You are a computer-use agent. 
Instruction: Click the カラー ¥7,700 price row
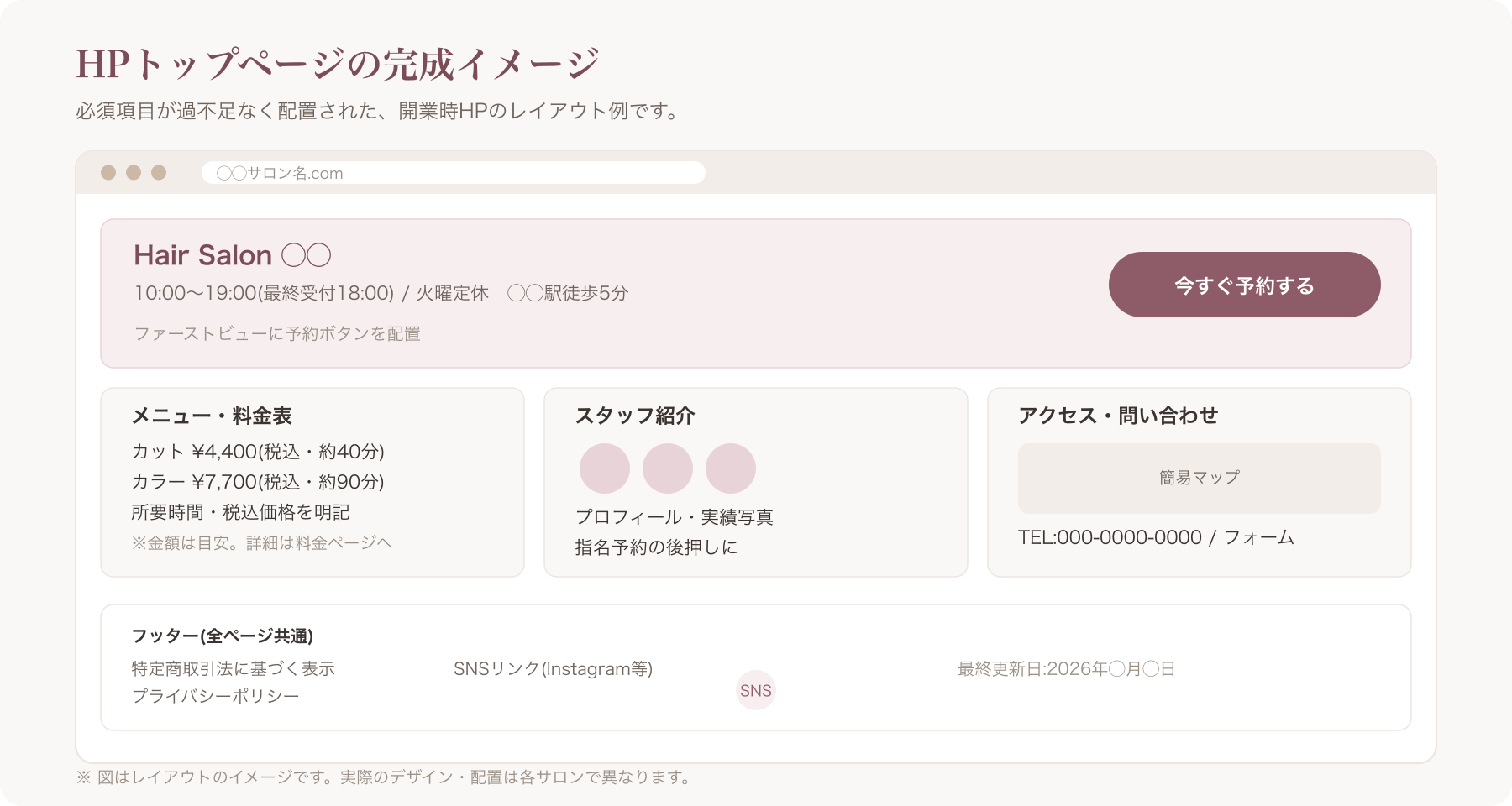coord(258,482)
